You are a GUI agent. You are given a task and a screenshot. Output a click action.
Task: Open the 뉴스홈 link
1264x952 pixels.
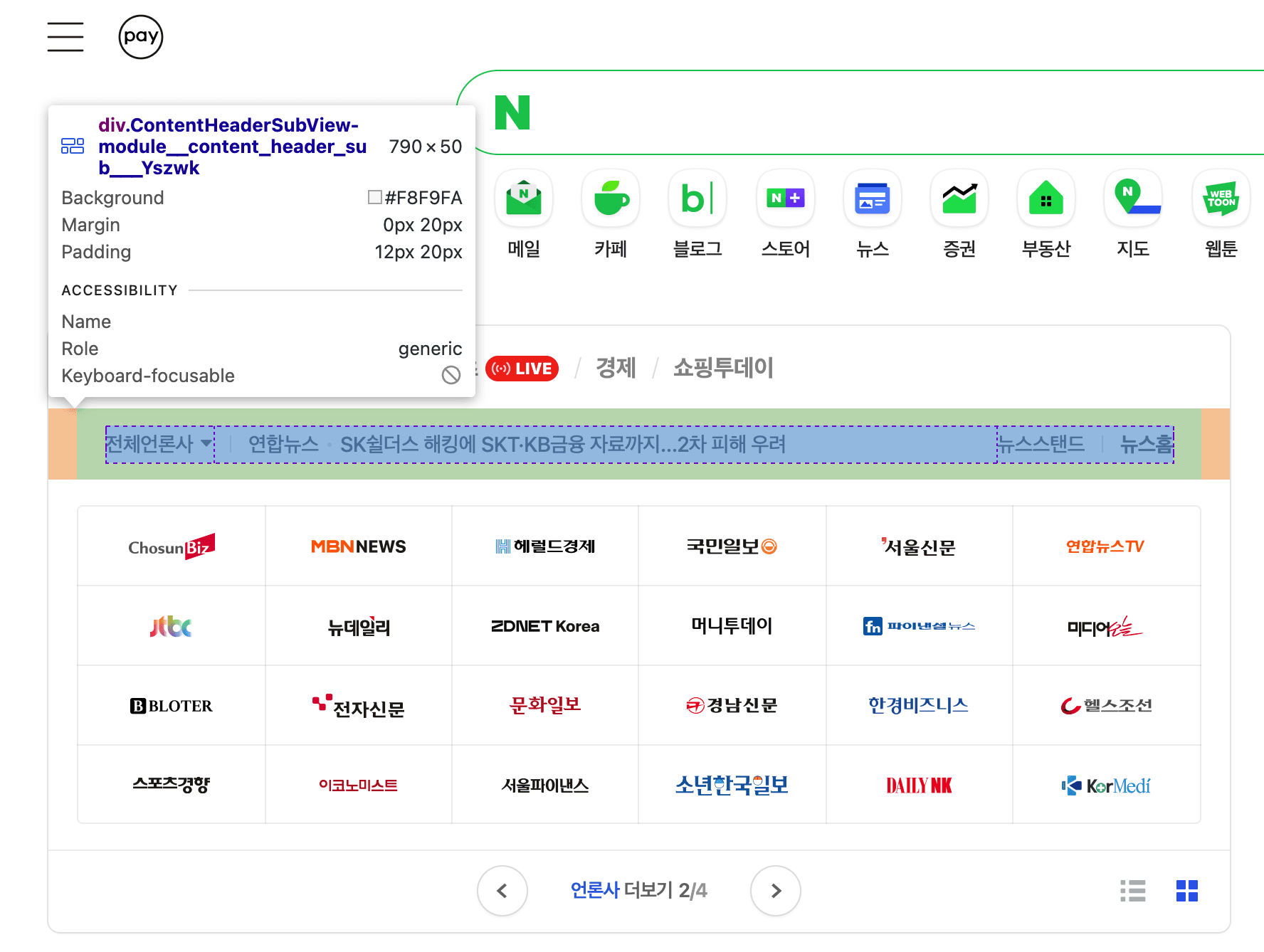[x=1147, y=445]
